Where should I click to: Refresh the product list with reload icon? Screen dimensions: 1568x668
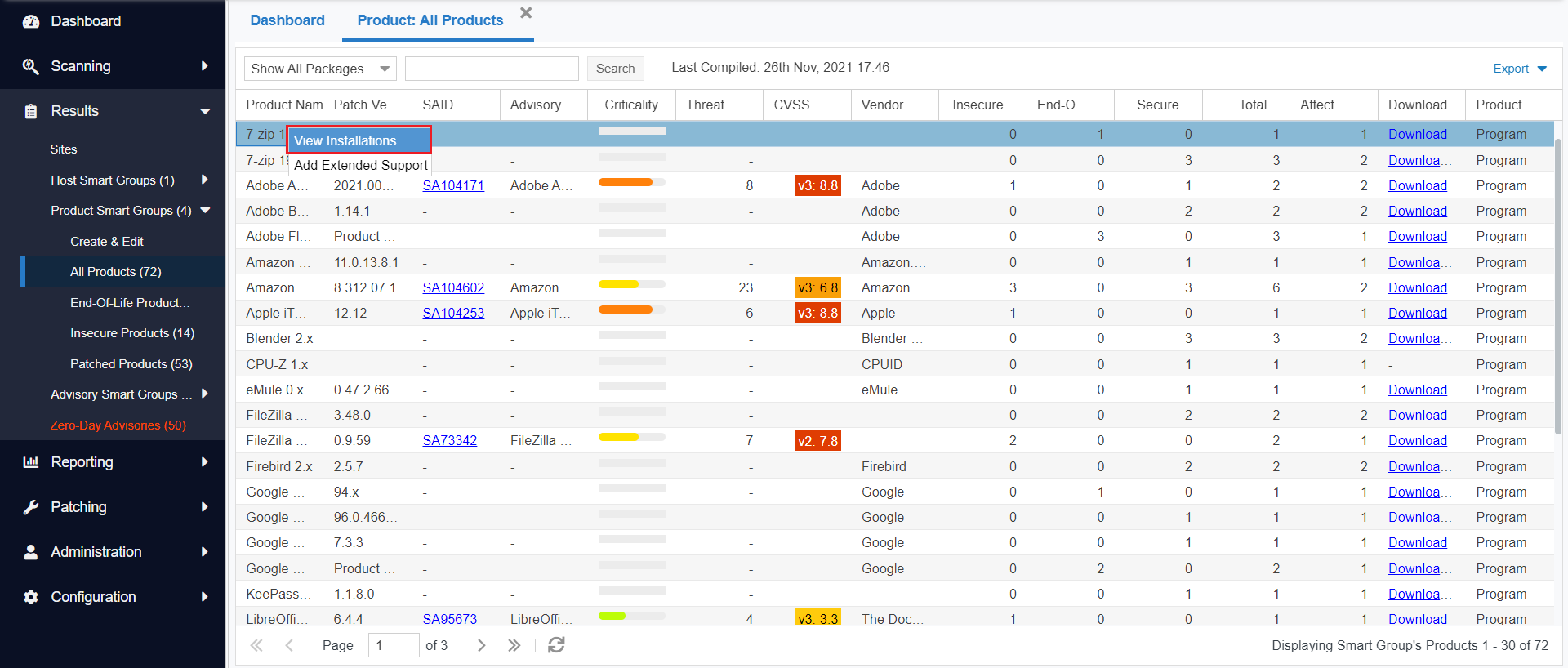point(556,645)
